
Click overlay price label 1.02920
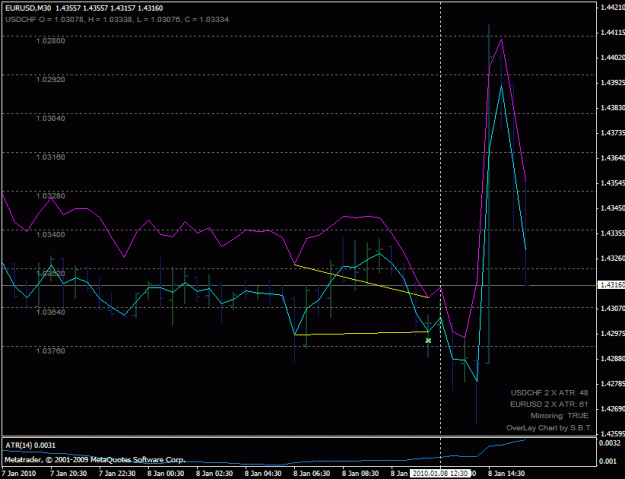point(51,79)
